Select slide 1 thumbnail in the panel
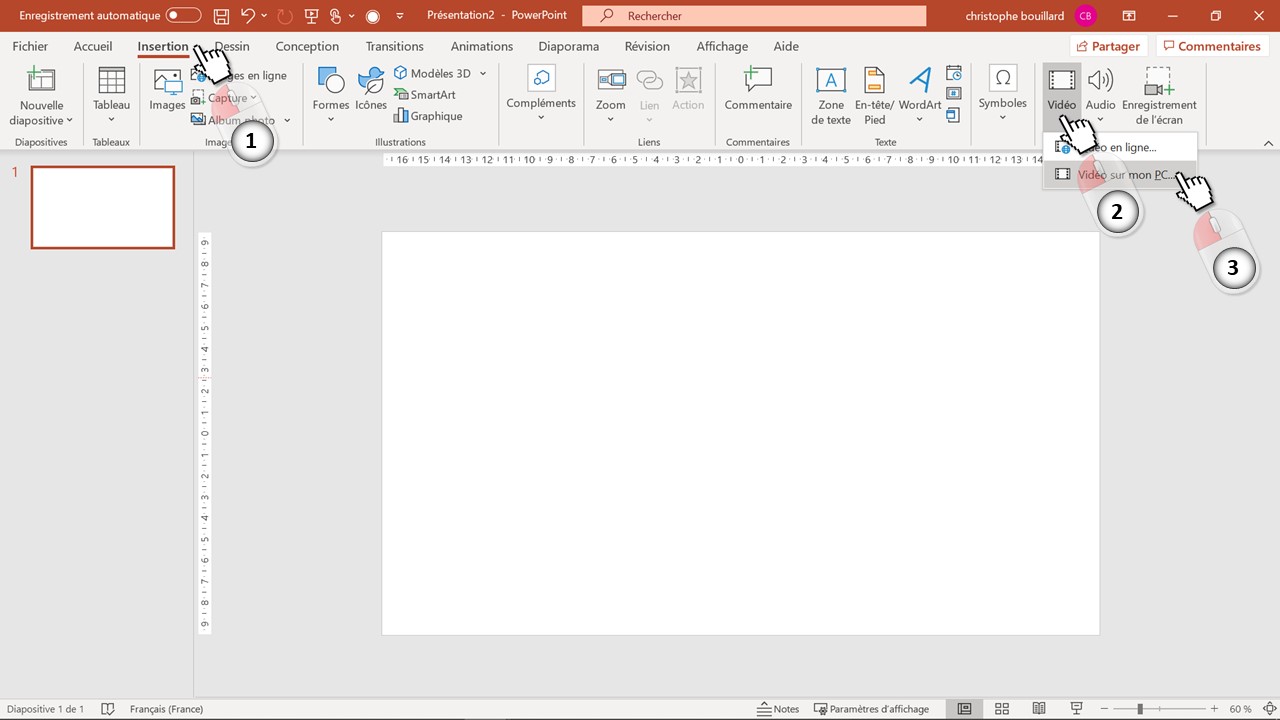 103,207
